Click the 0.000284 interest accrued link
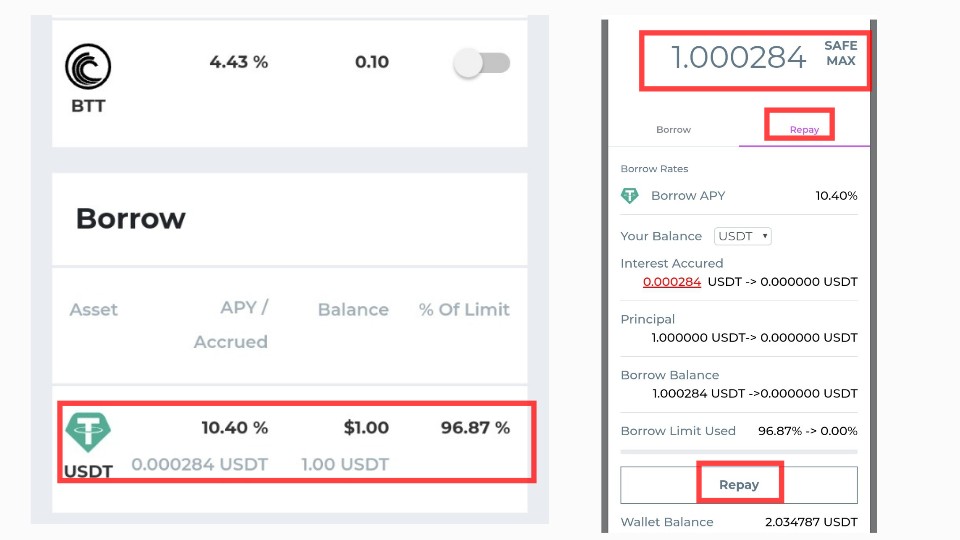 [x=672, y=282]
